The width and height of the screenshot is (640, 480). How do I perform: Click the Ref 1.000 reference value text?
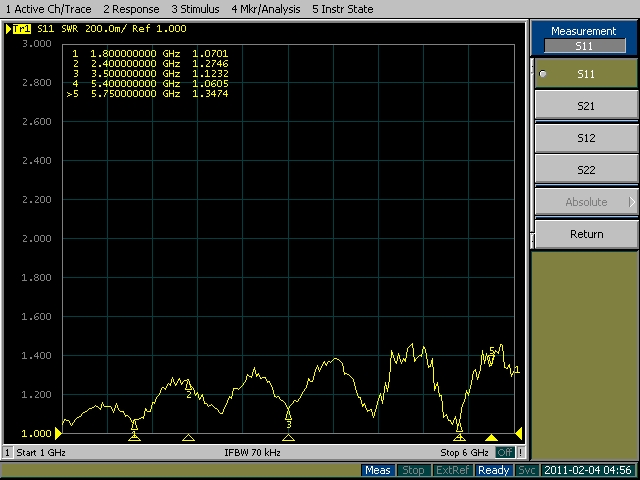click(159, 29)
